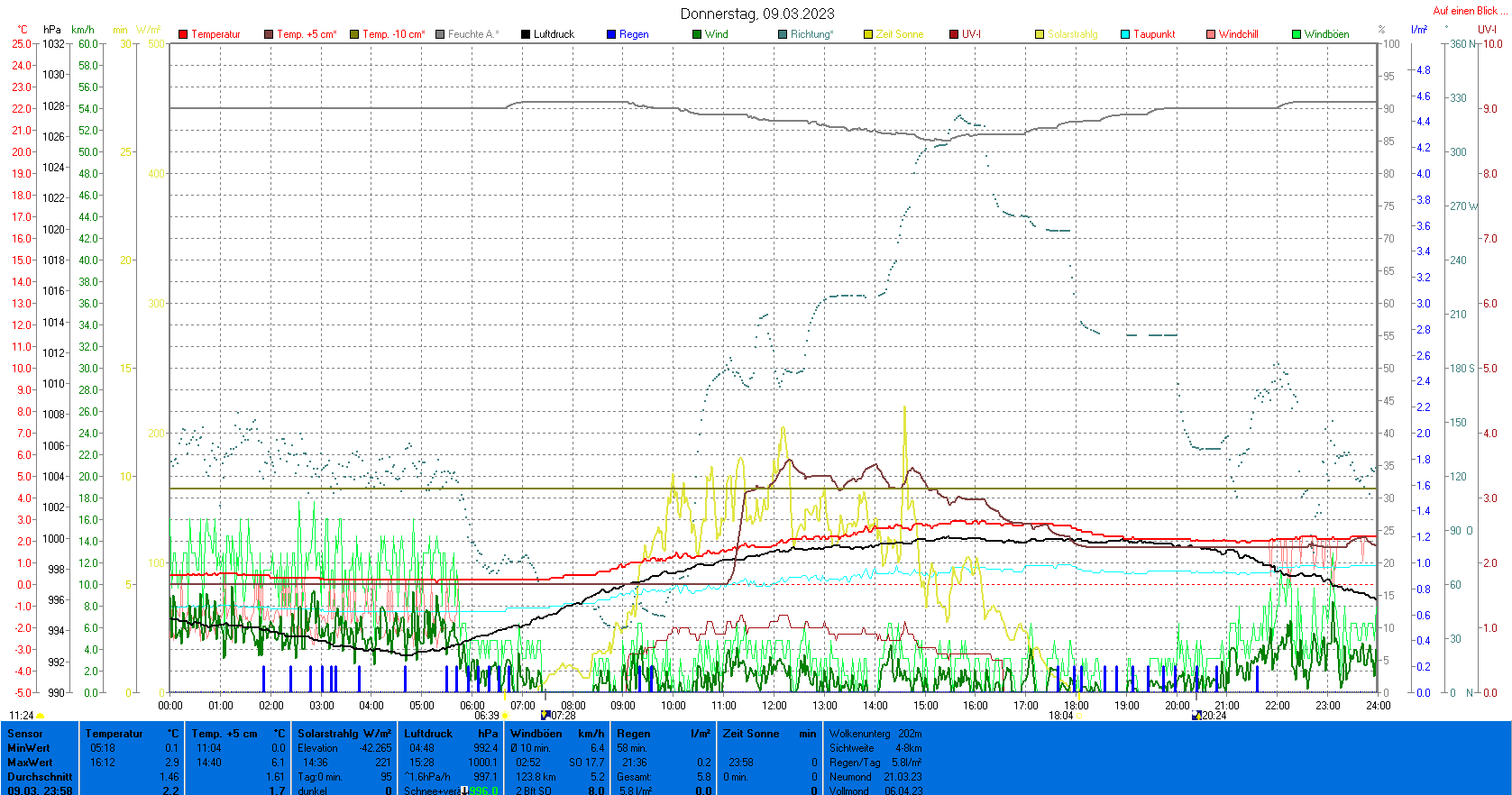The width and height of the screenshot is (1512, 795).
Task: Select the 'Windchill' legend label
Action: [1239, 34]
